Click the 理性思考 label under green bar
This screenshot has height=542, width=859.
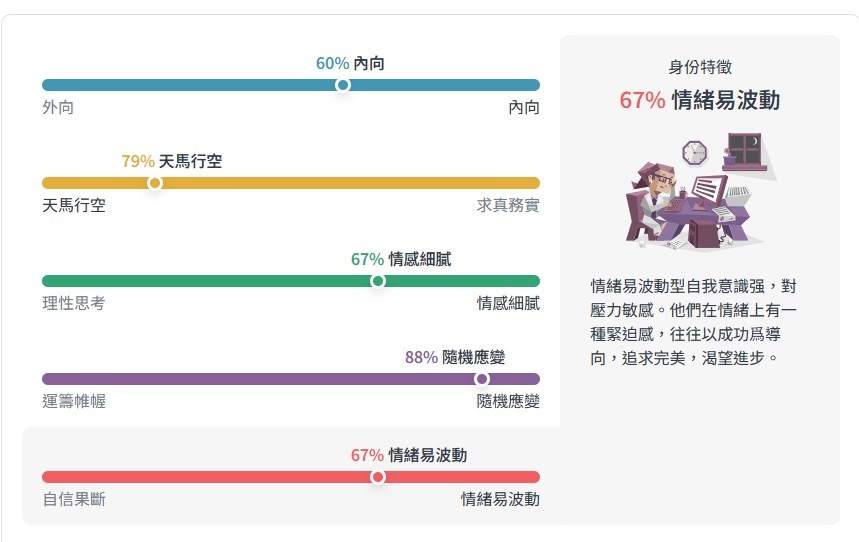(x=74, y=304)
